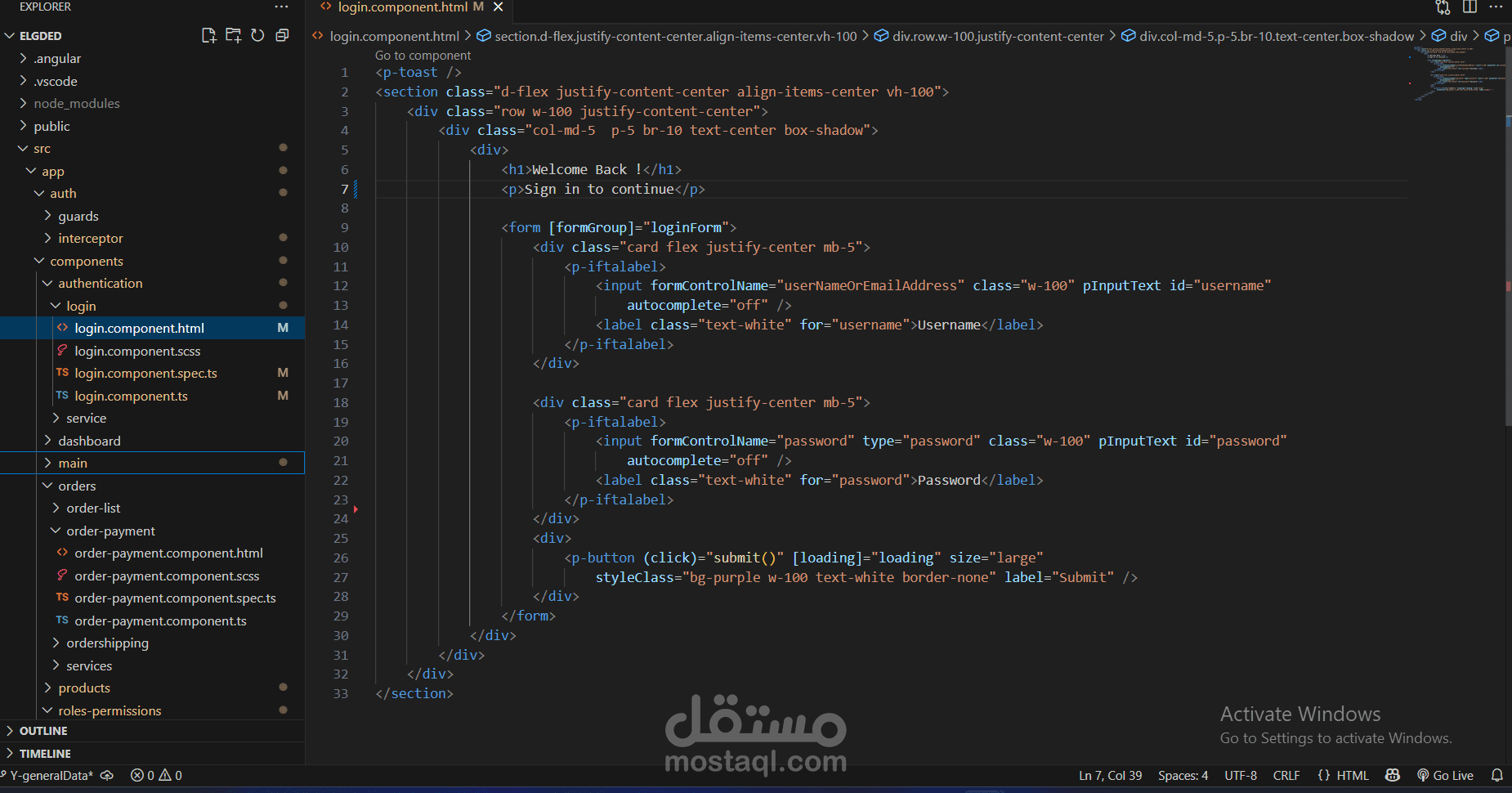Screen dimensions: 1512x793
Task: Open Copilot status icon in status bar
Action: [x=1393, y=775]
